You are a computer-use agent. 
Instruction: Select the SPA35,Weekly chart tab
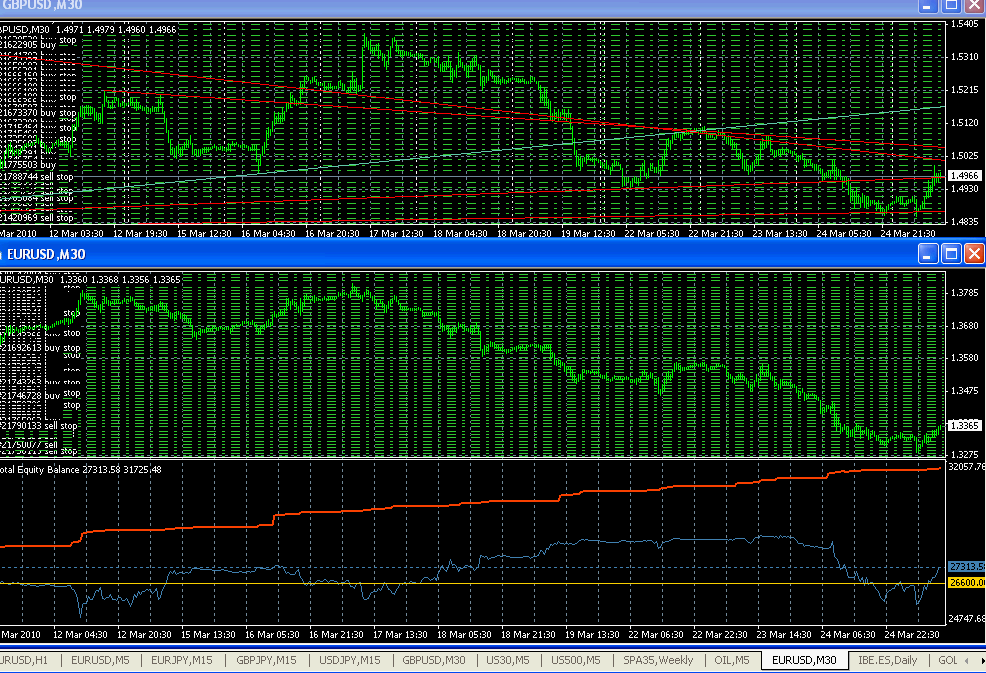pyautogui.click(x=655, y=660)
